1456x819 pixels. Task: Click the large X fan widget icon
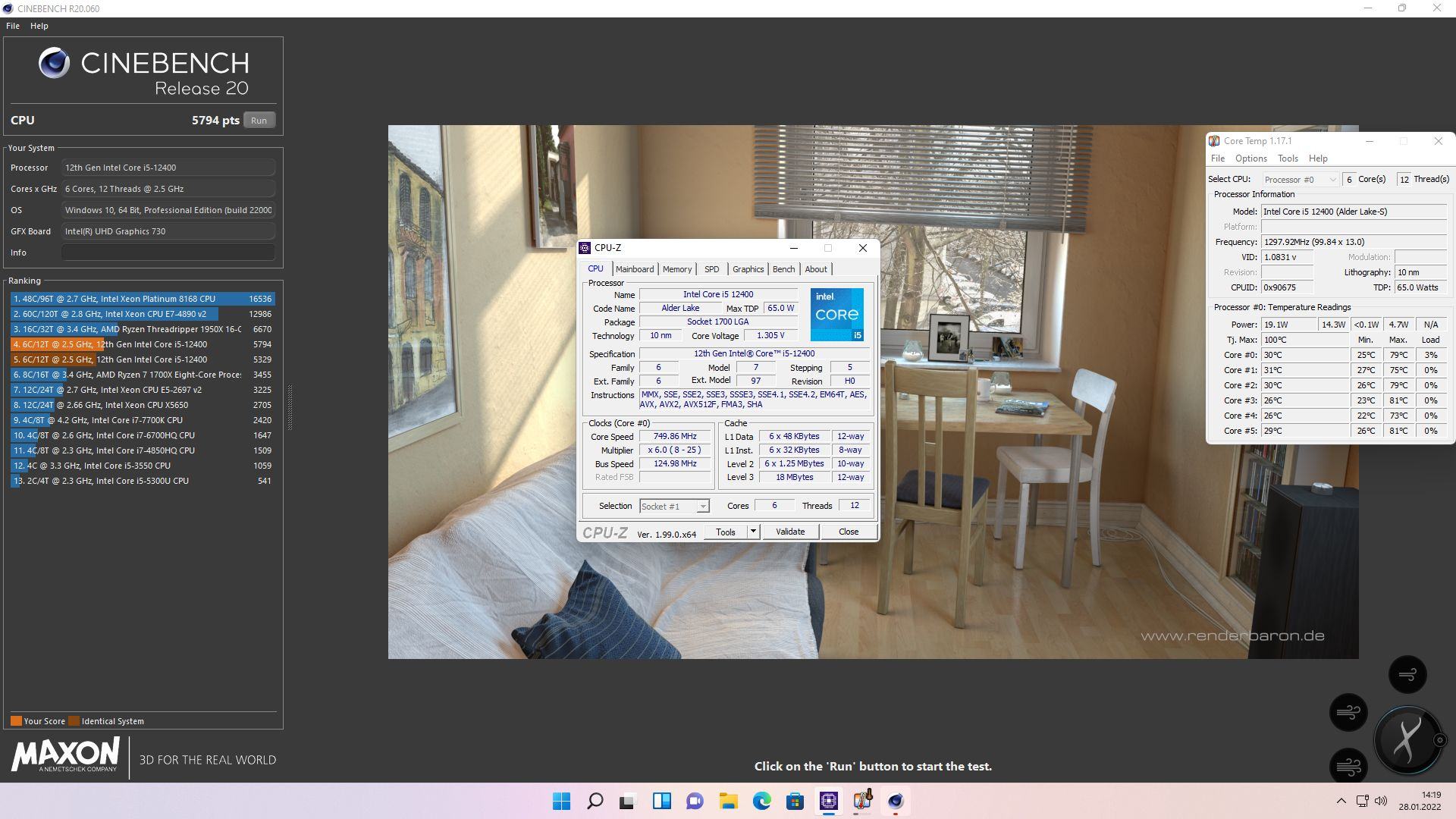[1407, 740]
